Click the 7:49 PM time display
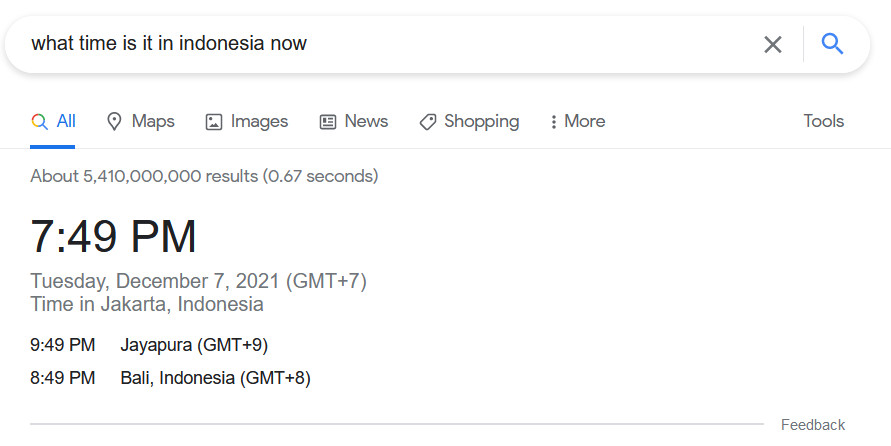 pyautogui.click(x=113, y=236)
